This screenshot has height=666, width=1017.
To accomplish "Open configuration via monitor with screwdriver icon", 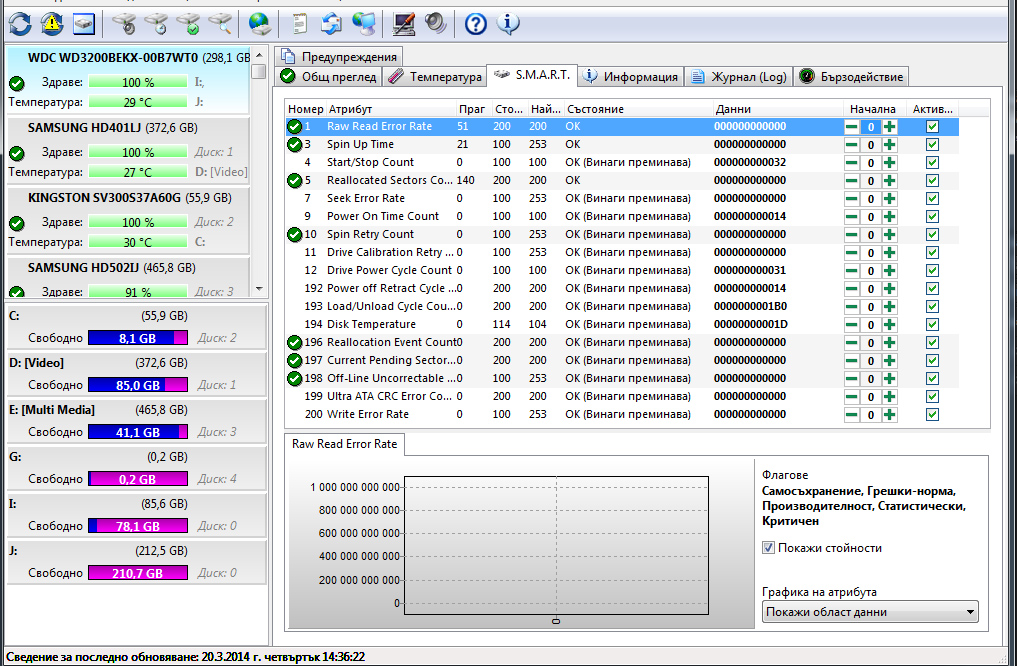I will (x=403, y=24).
